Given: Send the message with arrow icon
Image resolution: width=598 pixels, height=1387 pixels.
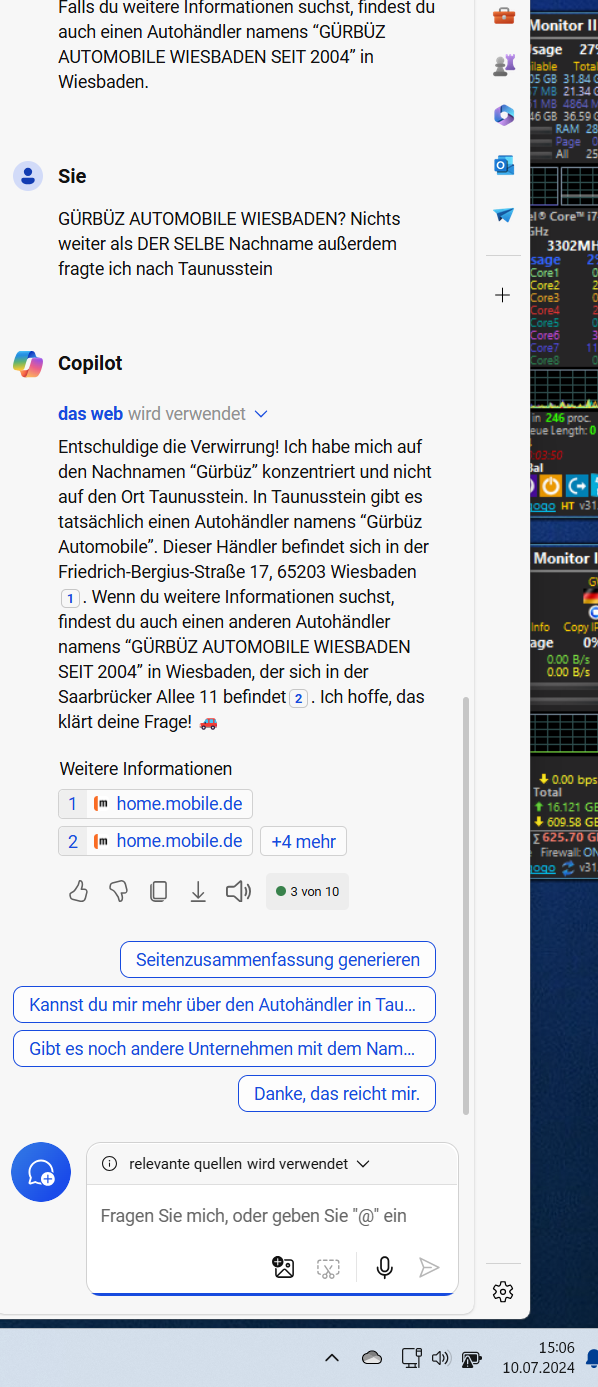Looking at the screenshot, I should [x=429, y=1268].
